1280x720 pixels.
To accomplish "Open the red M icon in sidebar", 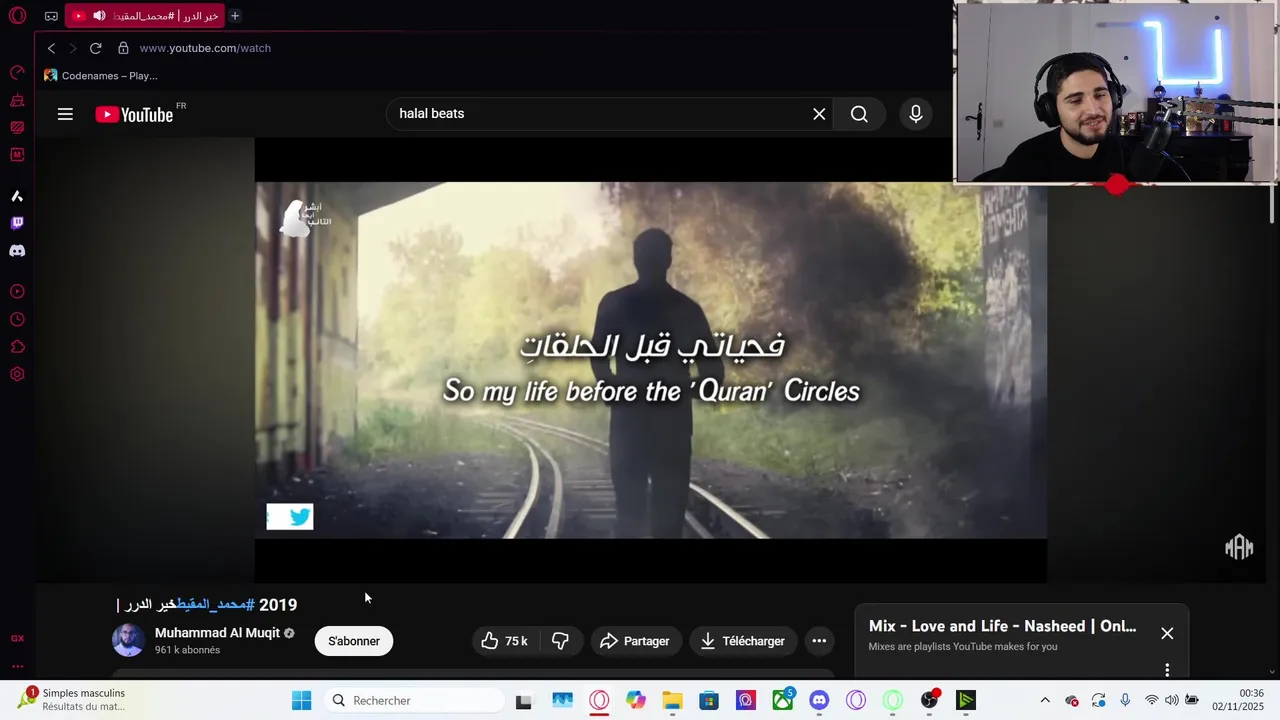I will click(x=17, y=155).
